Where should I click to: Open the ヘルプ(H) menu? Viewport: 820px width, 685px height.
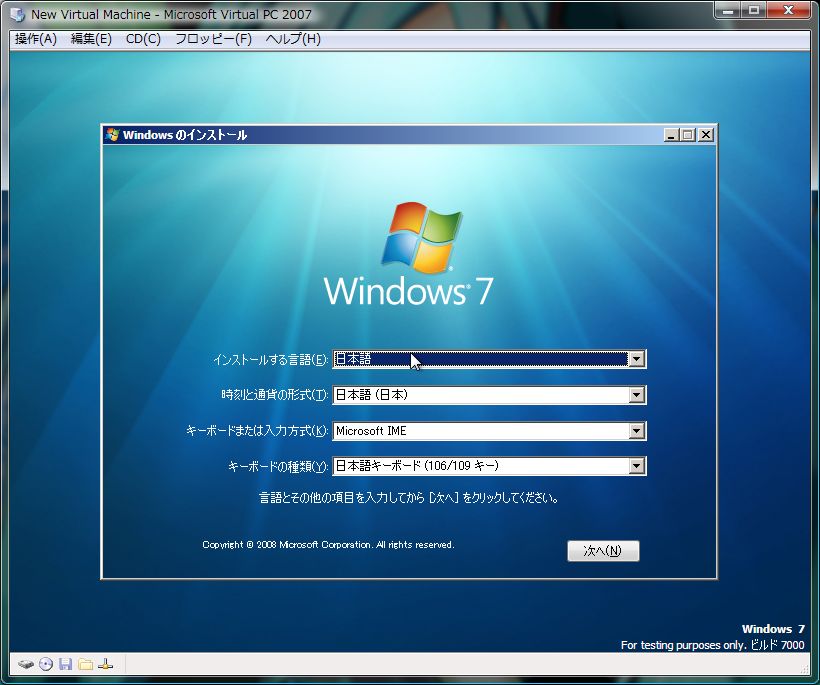click(293, 39)
